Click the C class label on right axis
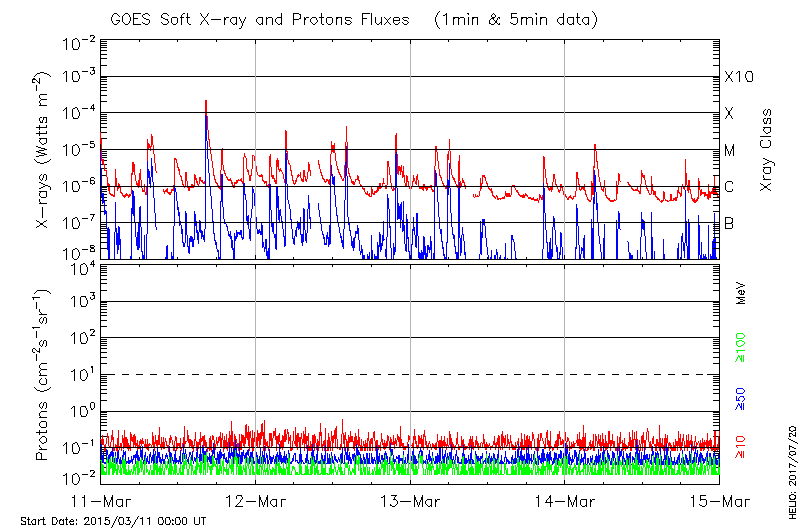 click(729, 187)
